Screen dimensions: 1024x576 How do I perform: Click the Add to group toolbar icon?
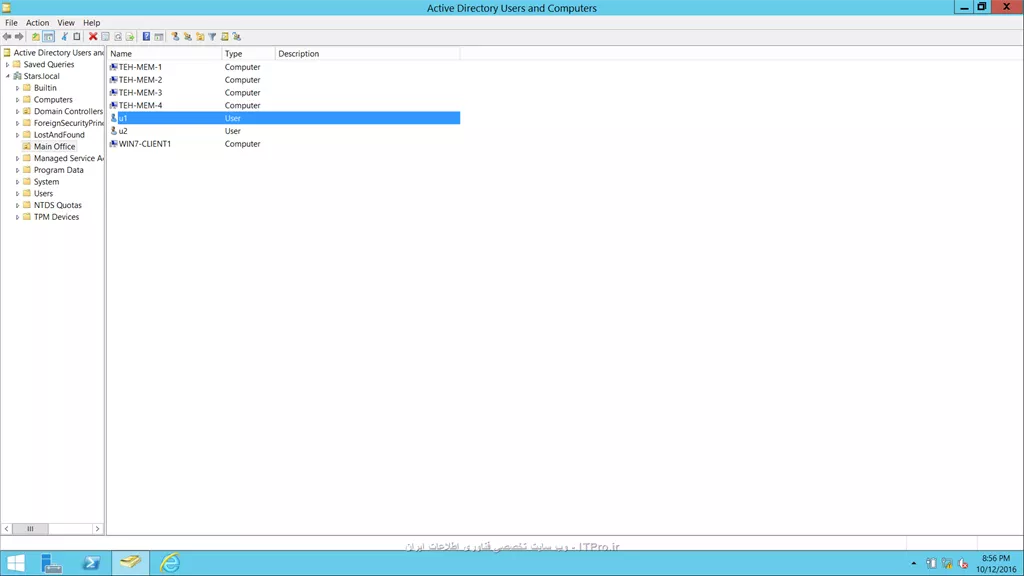coord(236,37)
